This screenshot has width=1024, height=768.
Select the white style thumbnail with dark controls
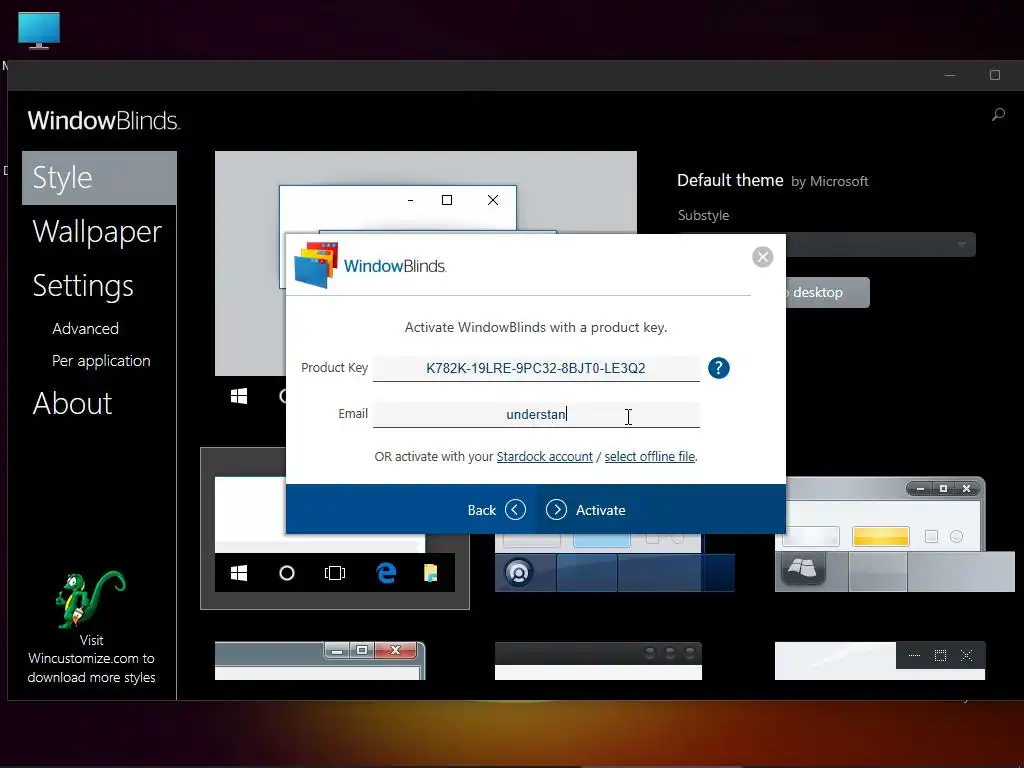880,661
